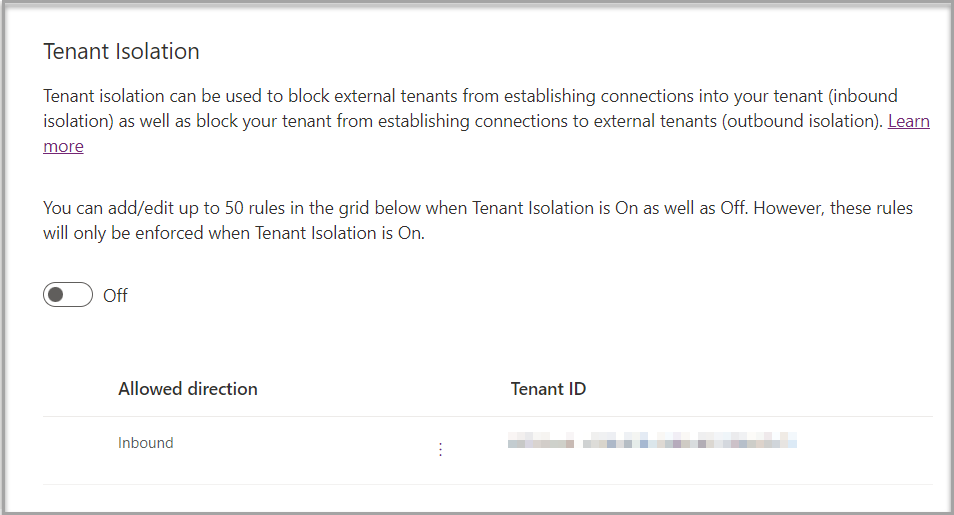Click the divider below the grid header
Viewport: 954px width, 515px height.
[488, 416]
